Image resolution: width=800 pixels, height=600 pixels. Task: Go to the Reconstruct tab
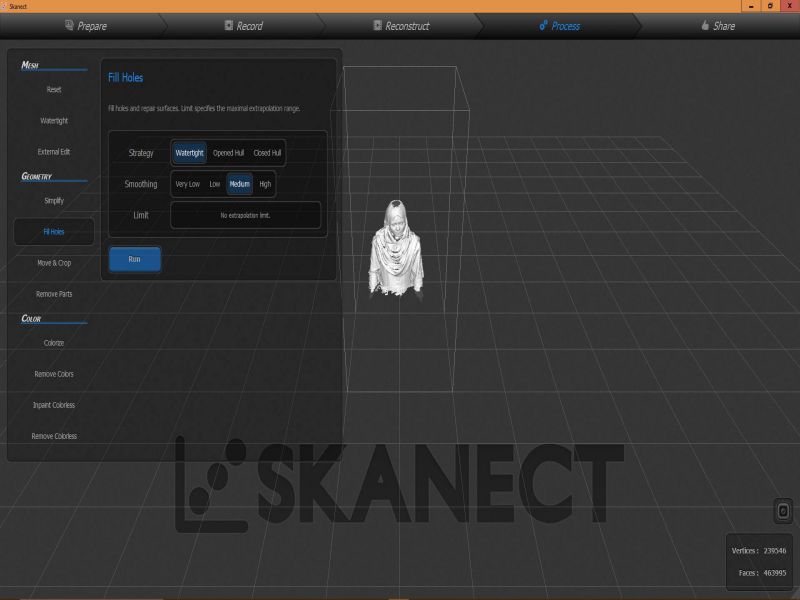[402, 26]
